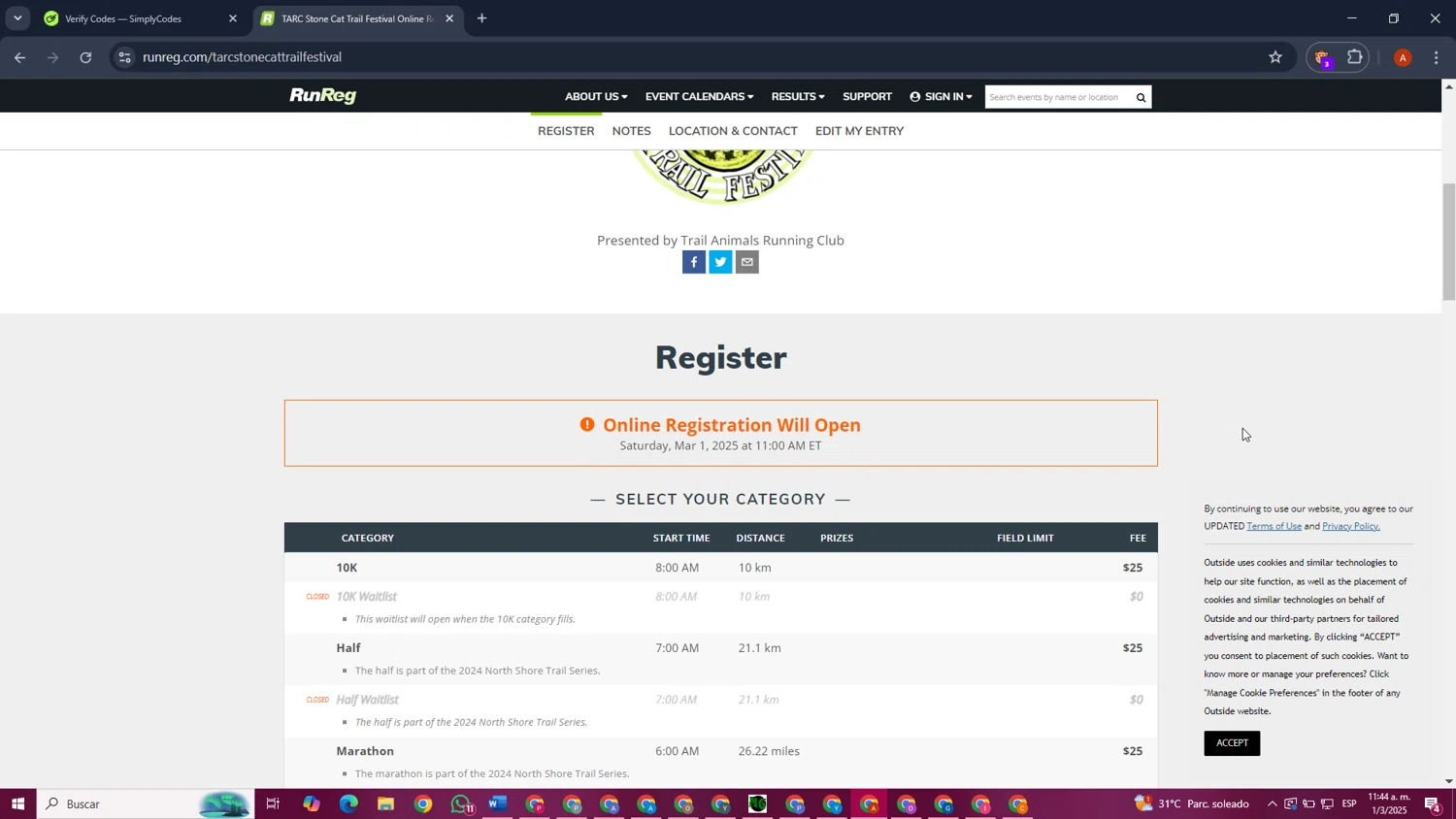Screen dimensions: 1456x819
Task: Expand the Results menu
Action: (798, 96)
